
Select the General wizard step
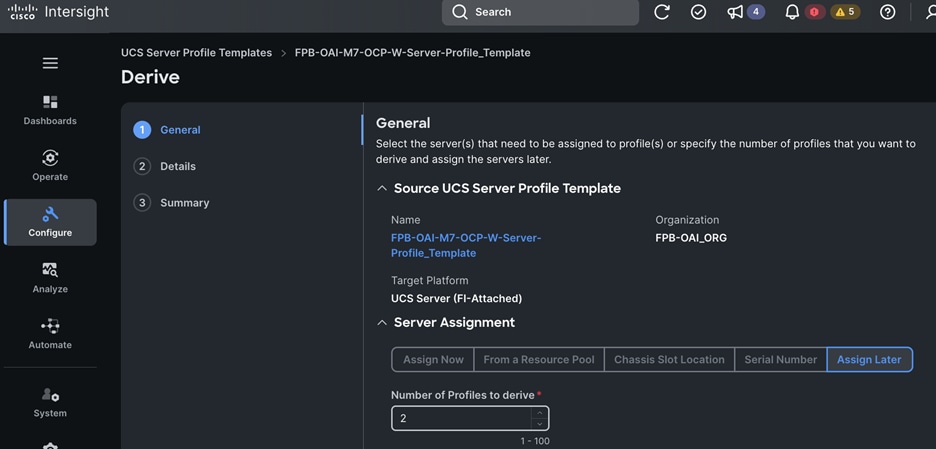point(167,130)
